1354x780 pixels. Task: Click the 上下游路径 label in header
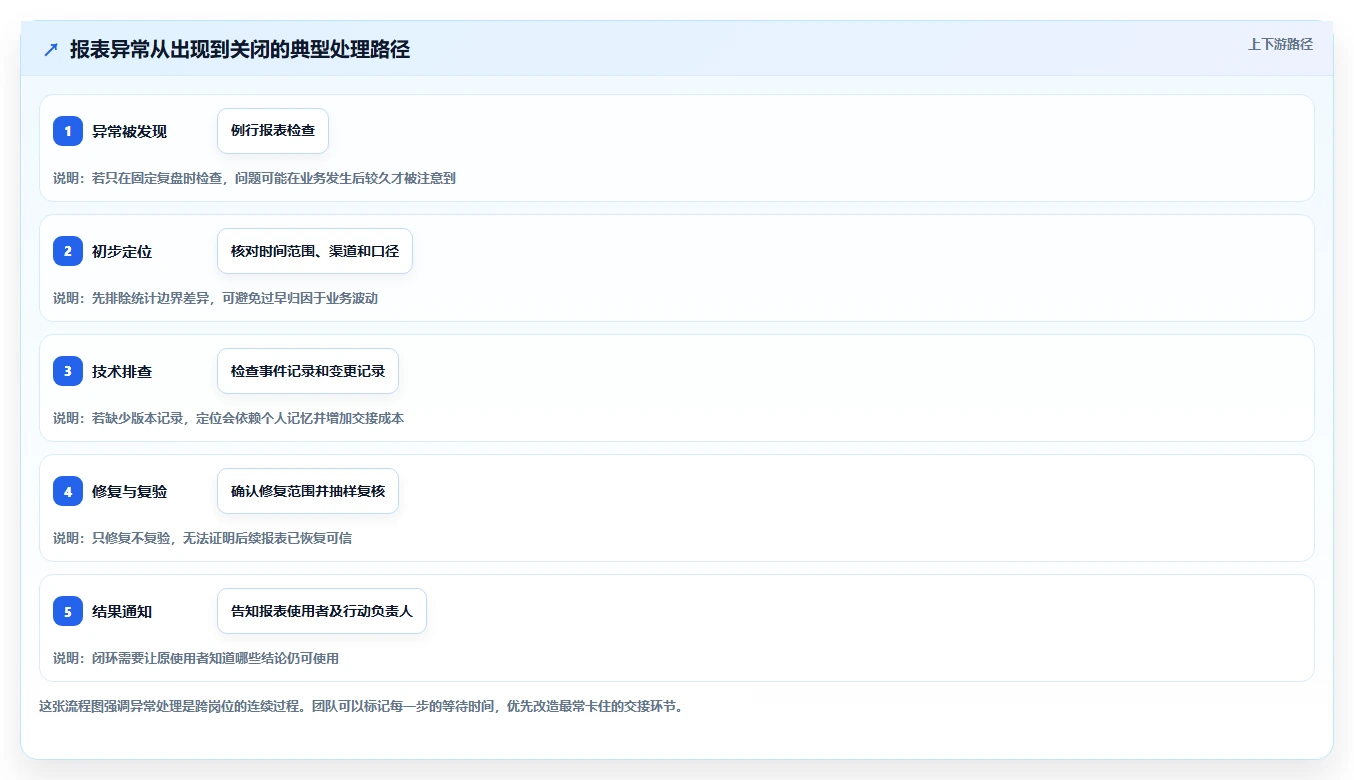coord(1280,44)
